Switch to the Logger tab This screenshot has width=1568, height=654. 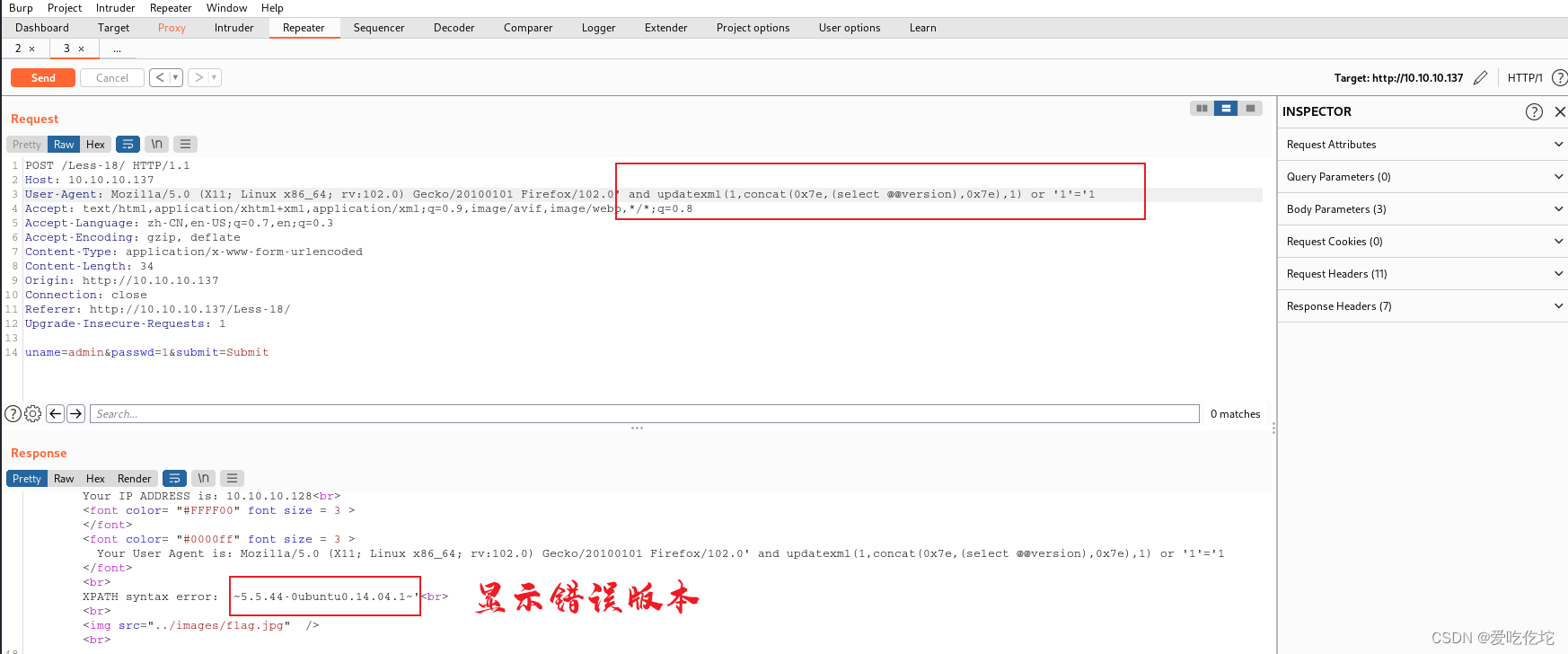599,28
